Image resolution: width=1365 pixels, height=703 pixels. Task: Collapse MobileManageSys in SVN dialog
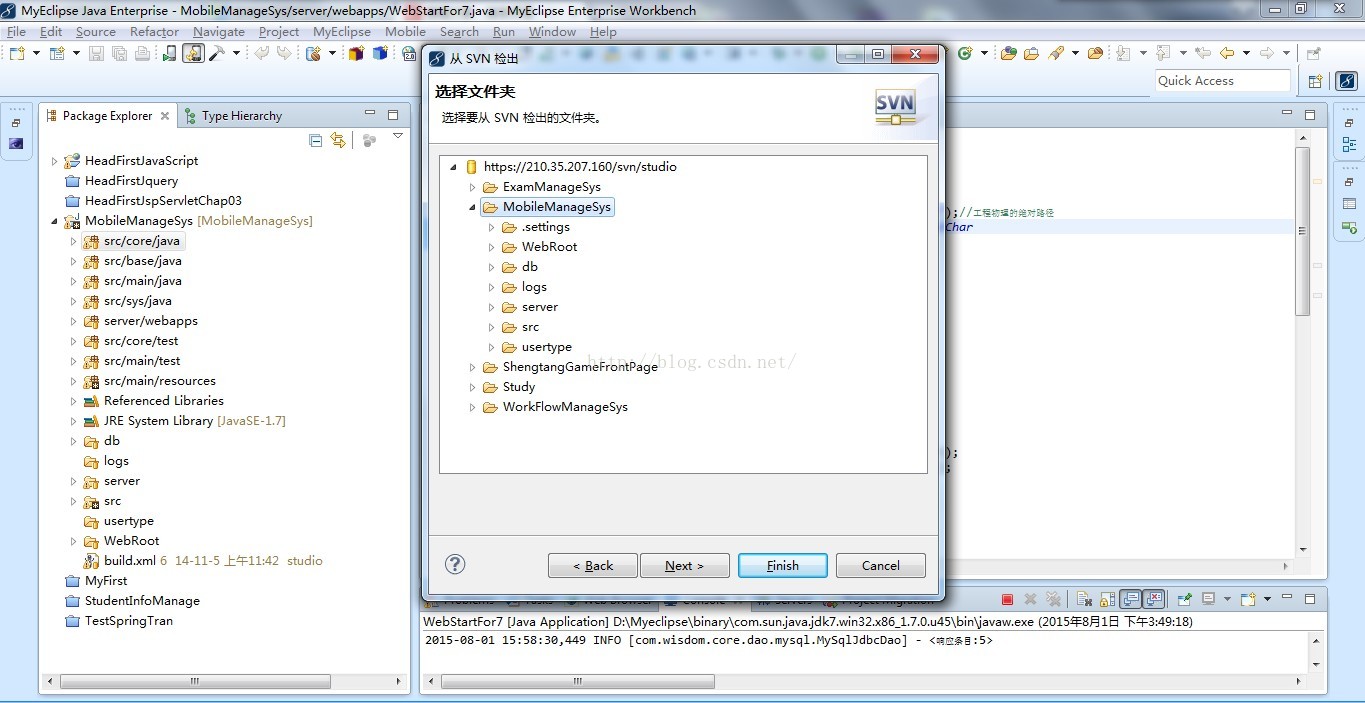coord(473,207)
